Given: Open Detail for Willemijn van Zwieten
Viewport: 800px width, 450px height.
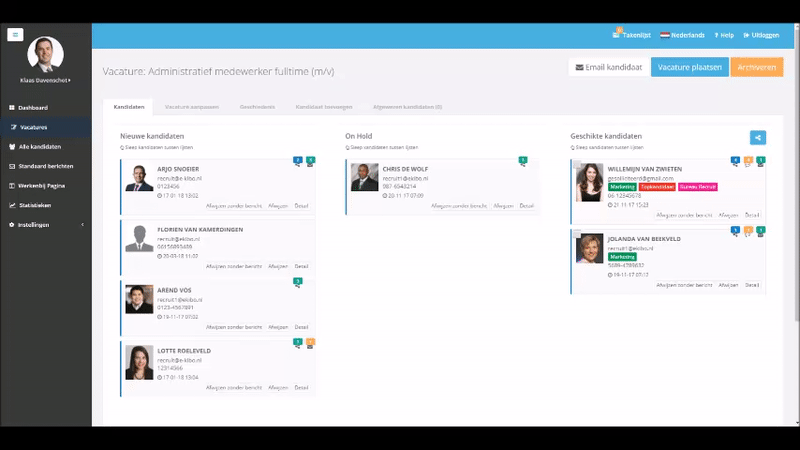Looking at the screenshot, I should (x=752, y=215).
